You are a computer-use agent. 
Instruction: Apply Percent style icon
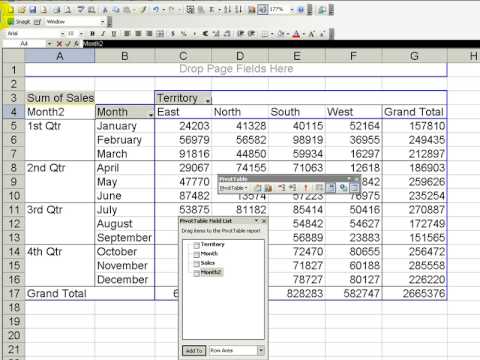[184, 34]
